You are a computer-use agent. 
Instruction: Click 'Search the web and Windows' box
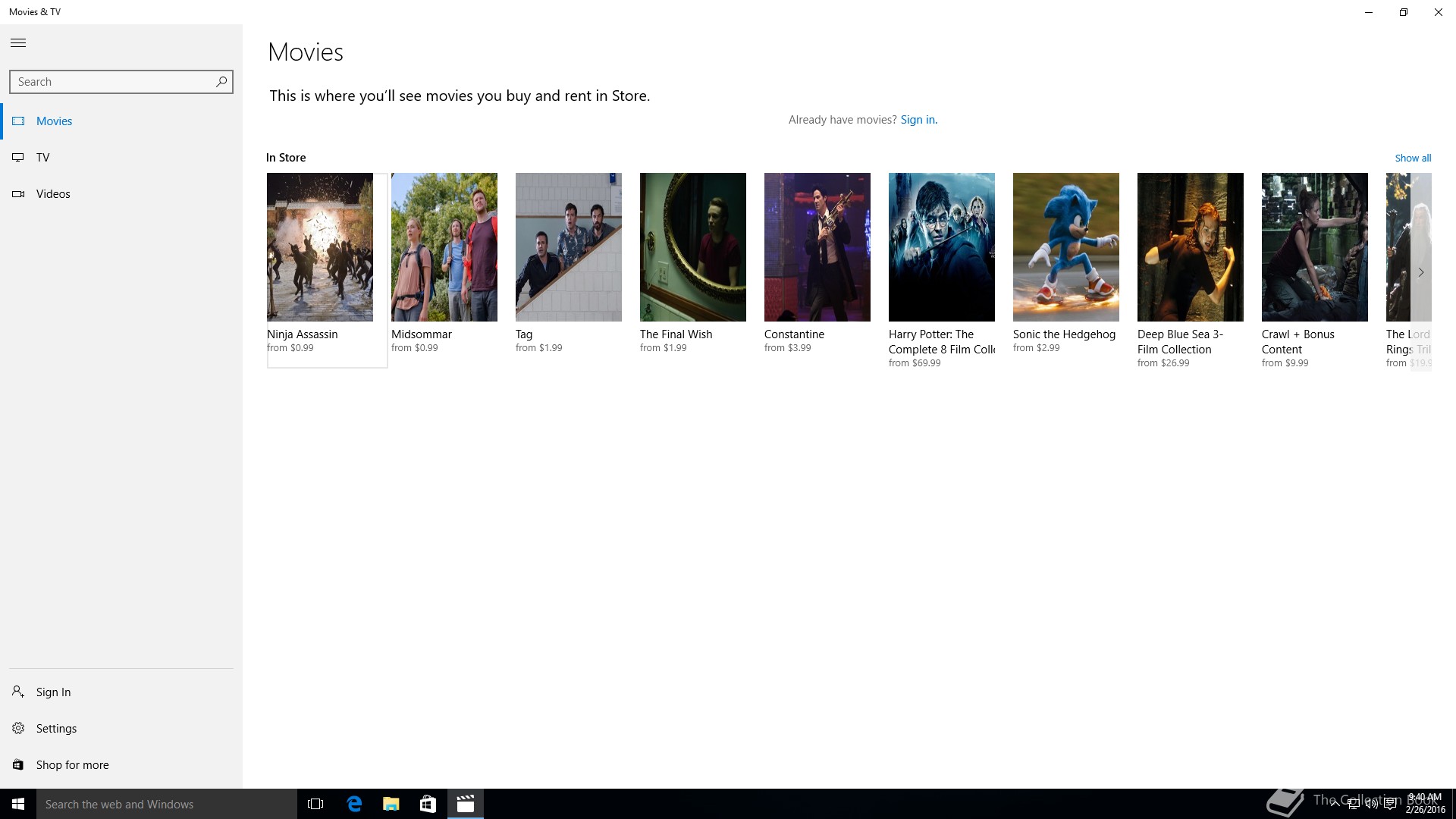(167, 804)
